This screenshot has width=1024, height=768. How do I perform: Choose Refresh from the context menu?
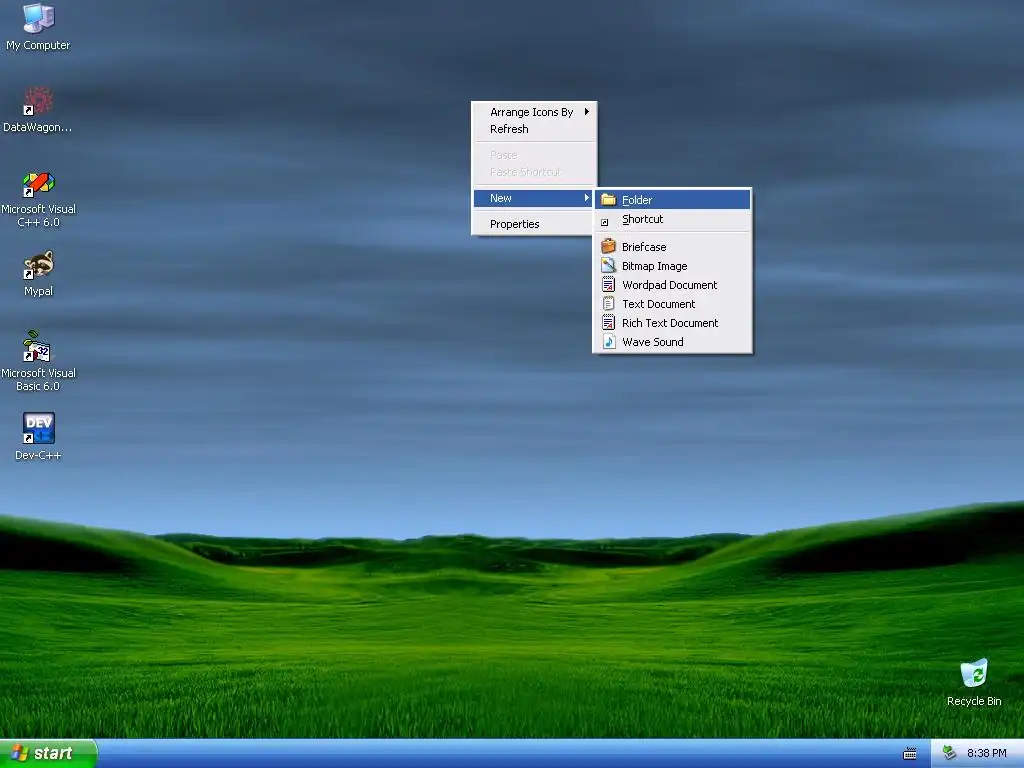point(534,129)
